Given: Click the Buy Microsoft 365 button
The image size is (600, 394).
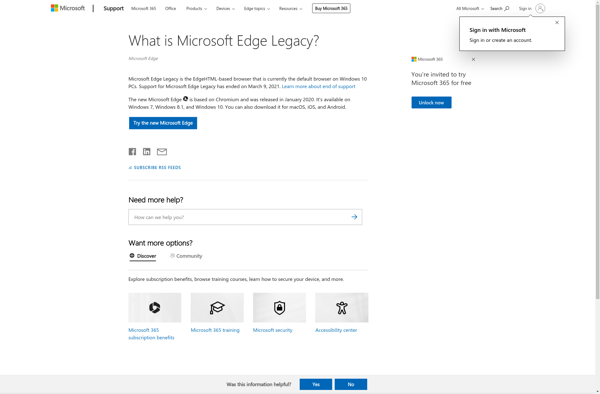Looking at the screenshot, I should [x=331, y=8].
